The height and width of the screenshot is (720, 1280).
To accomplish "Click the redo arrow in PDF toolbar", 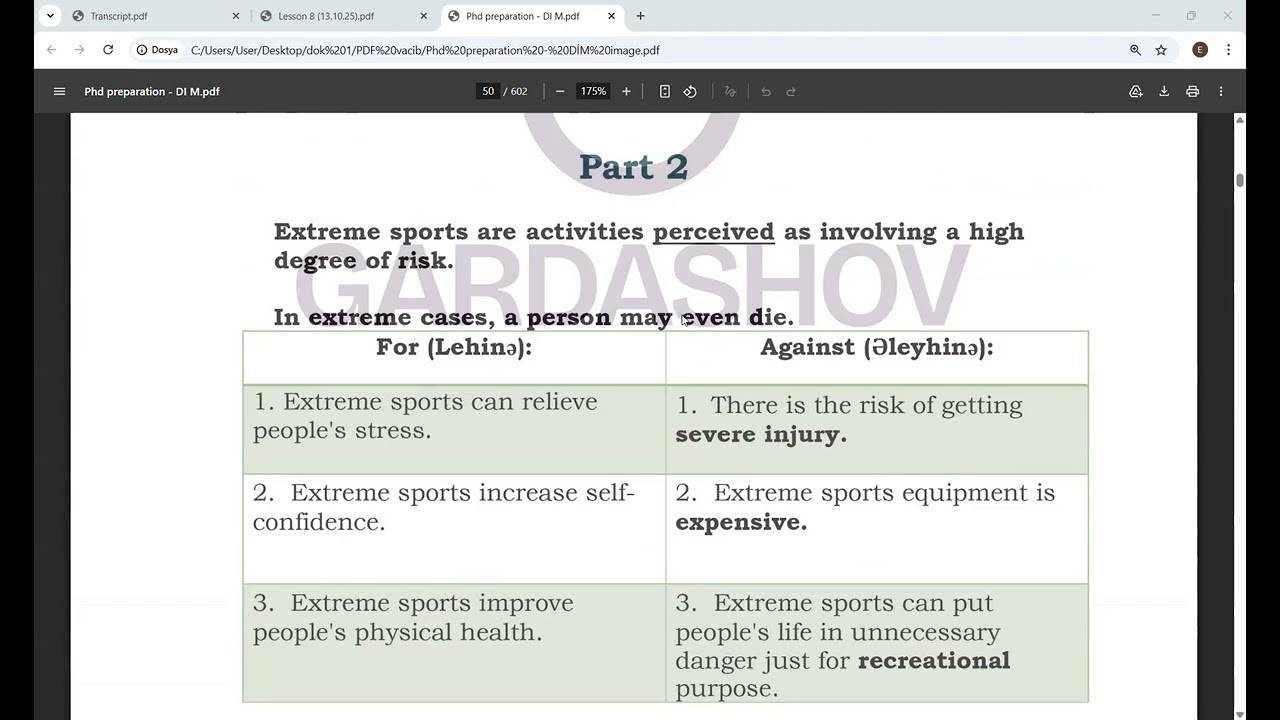I will 791,91.
